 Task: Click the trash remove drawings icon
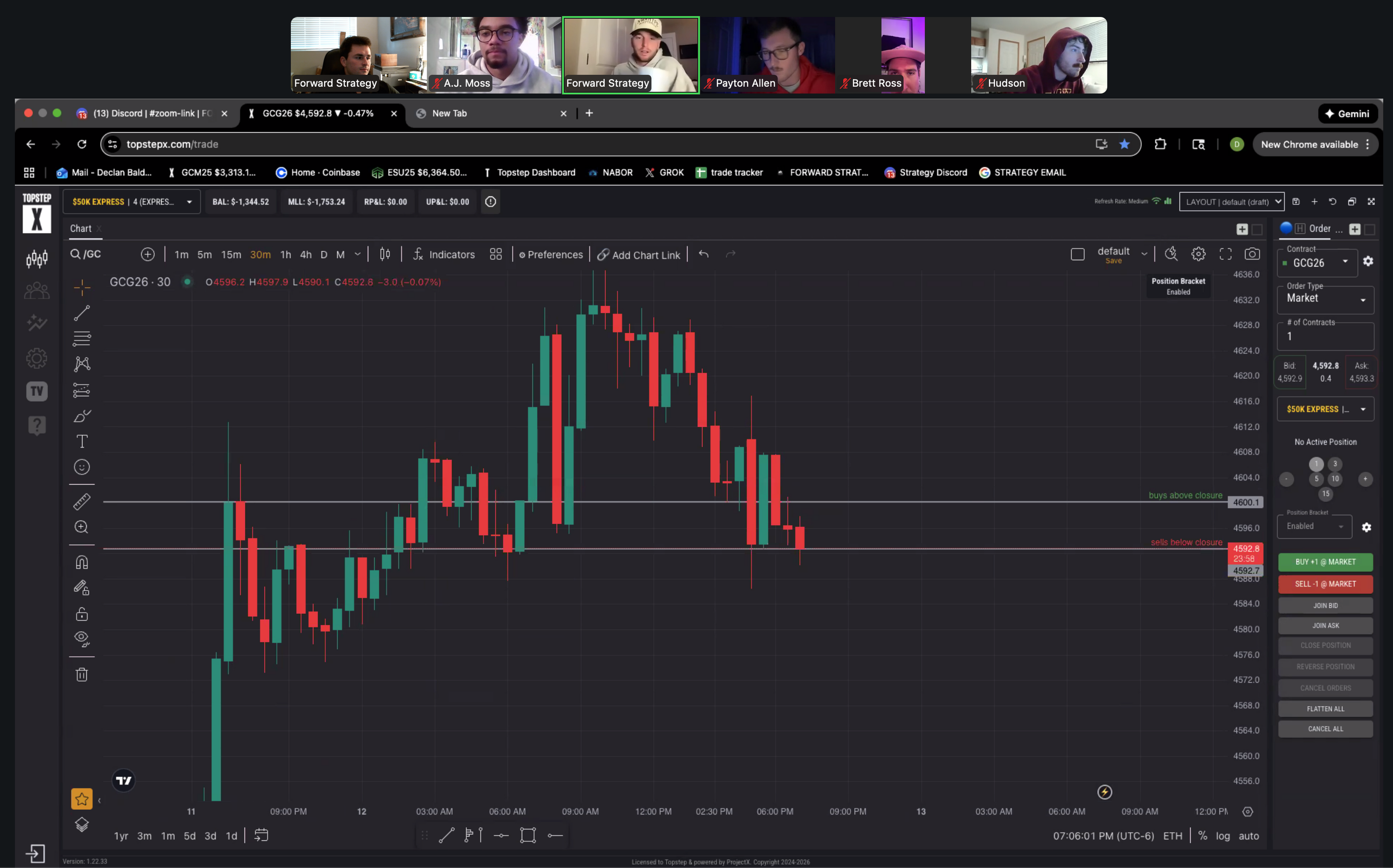coord(81,674)
